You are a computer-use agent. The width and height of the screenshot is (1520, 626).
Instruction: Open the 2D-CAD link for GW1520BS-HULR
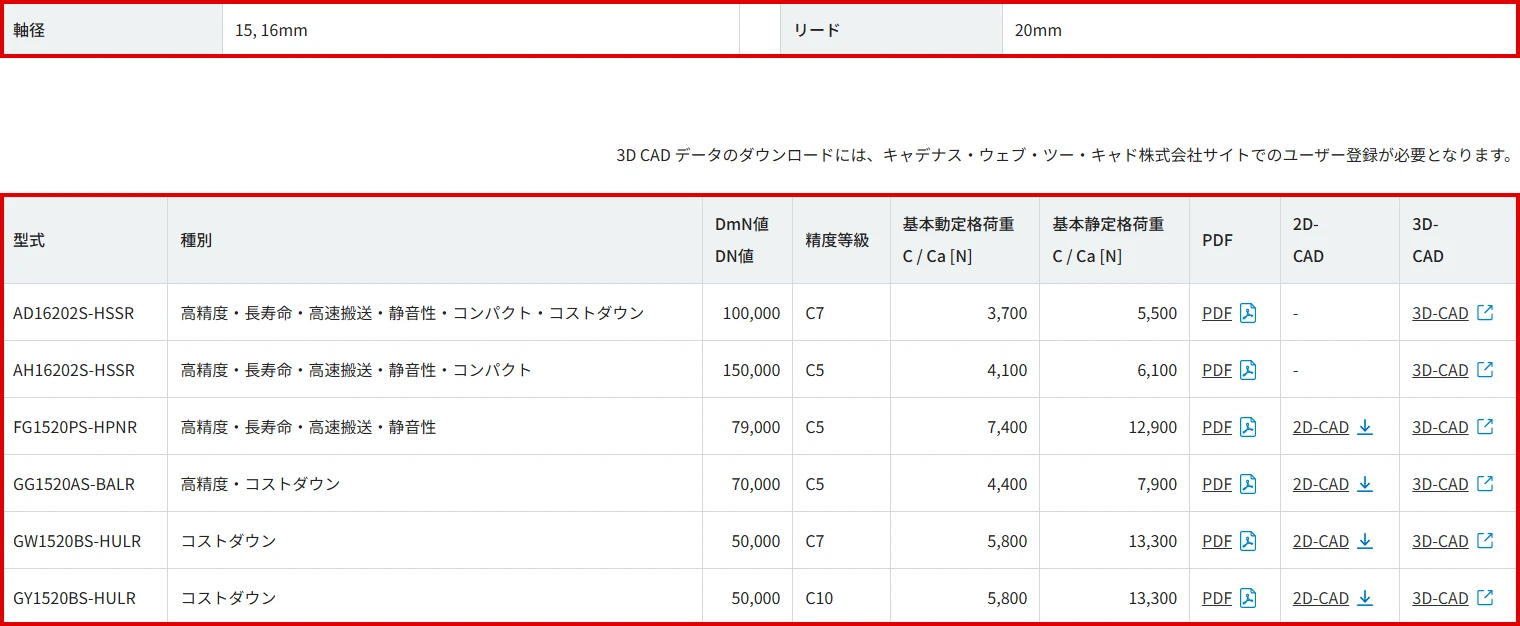pyautogui.click(x=1320, y=541)
